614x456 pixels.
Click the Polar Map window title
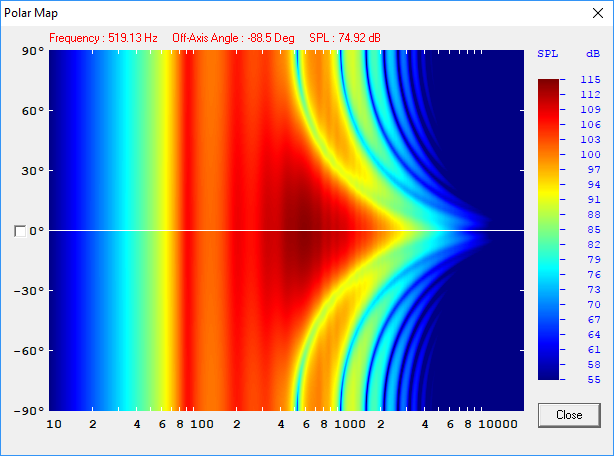point(31,13)
